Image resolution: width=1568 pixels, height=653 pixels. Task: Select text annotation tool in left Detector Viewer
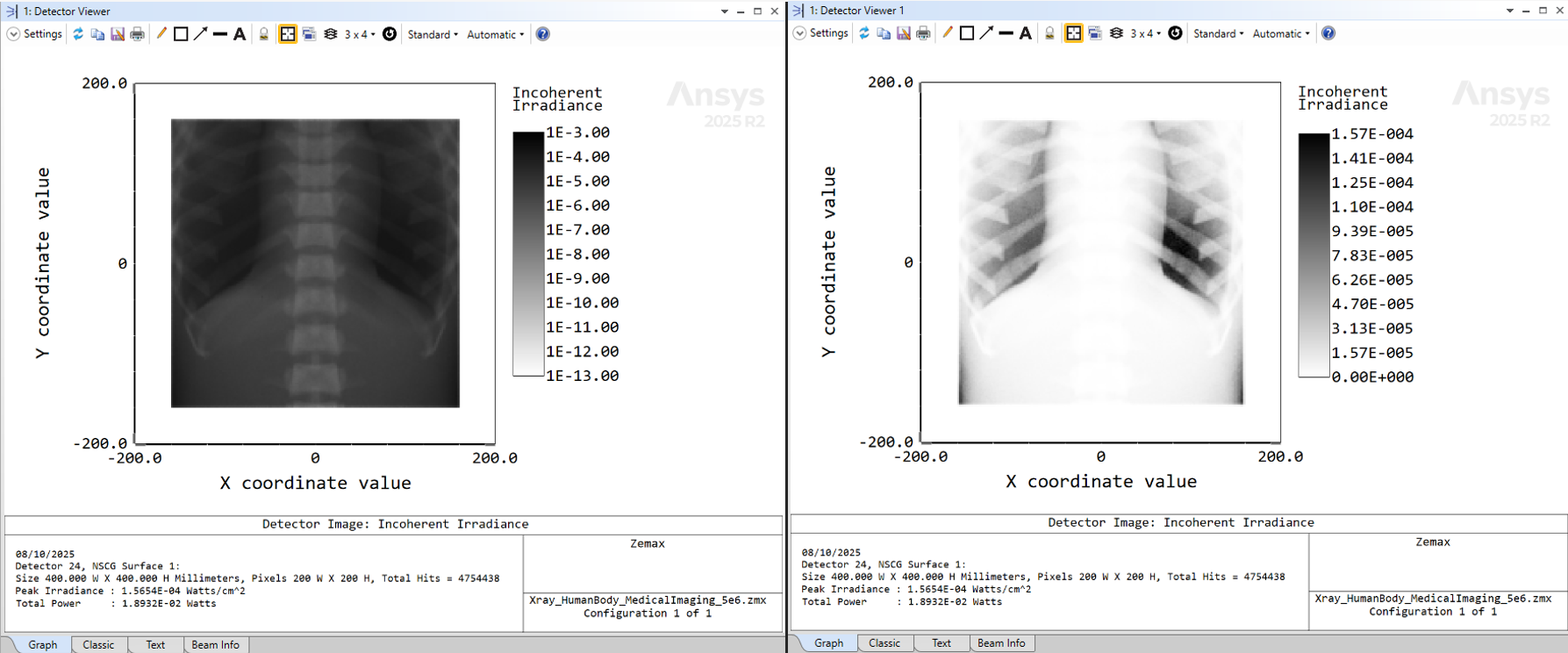[x=240, y=34]
